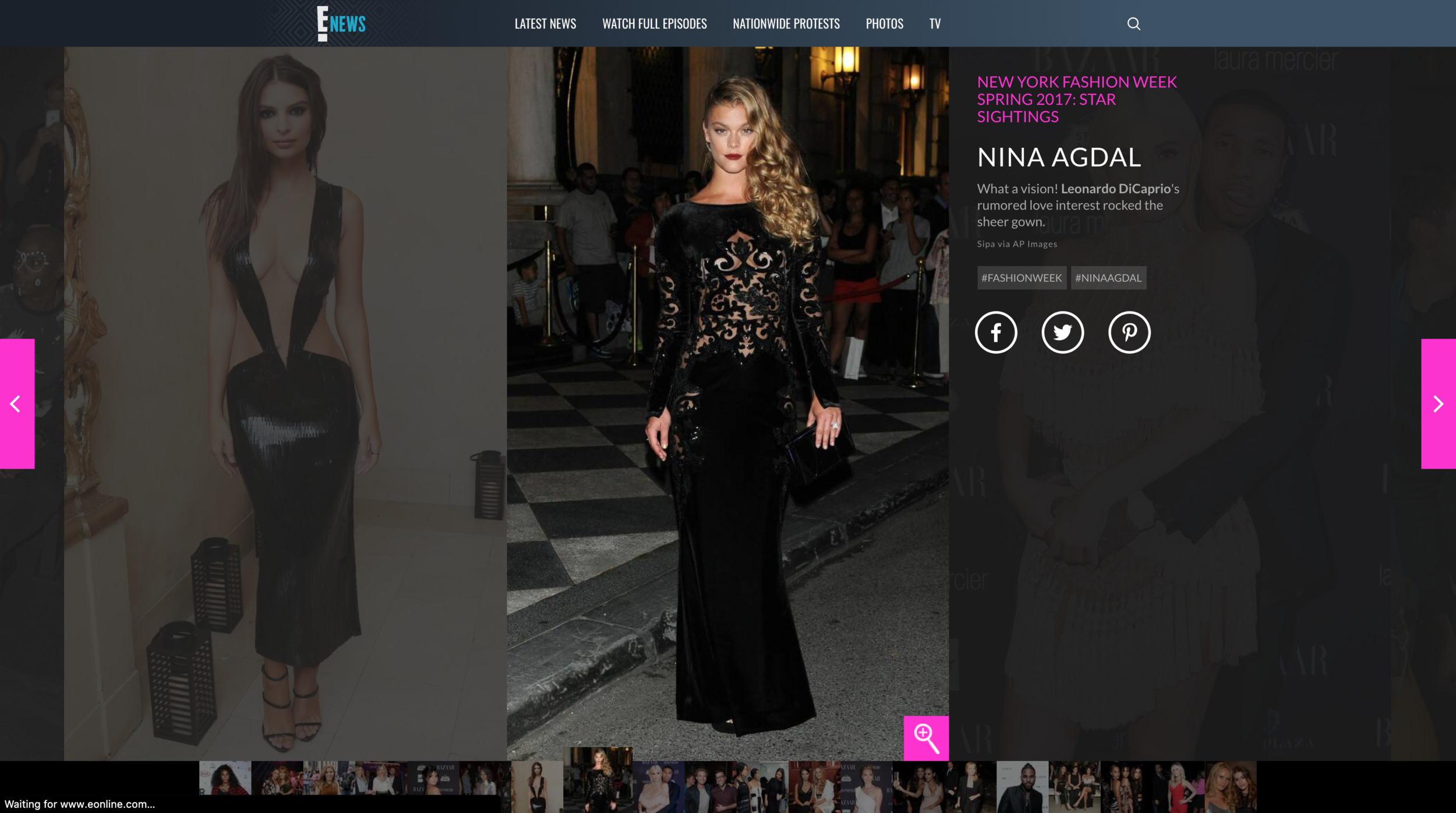This screenshot has width=1456, height=813.
Task: Pin photo on Pinterest
Action: 1129,333
